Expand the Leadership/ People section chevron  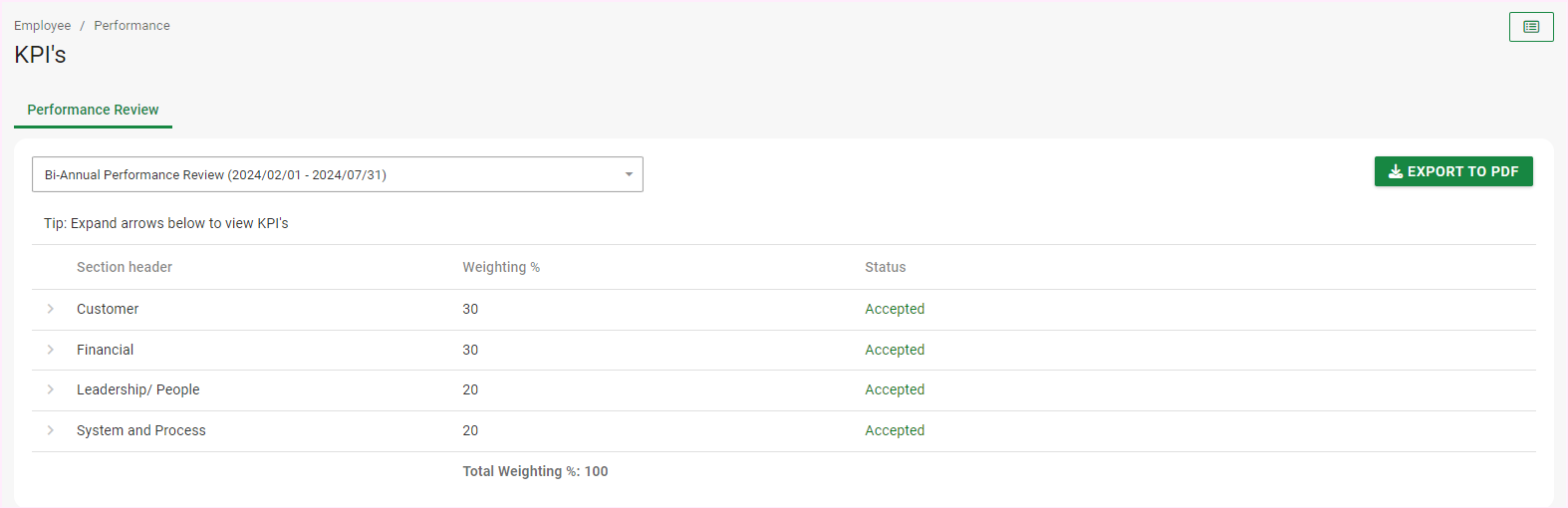click(x=51, y=389)
